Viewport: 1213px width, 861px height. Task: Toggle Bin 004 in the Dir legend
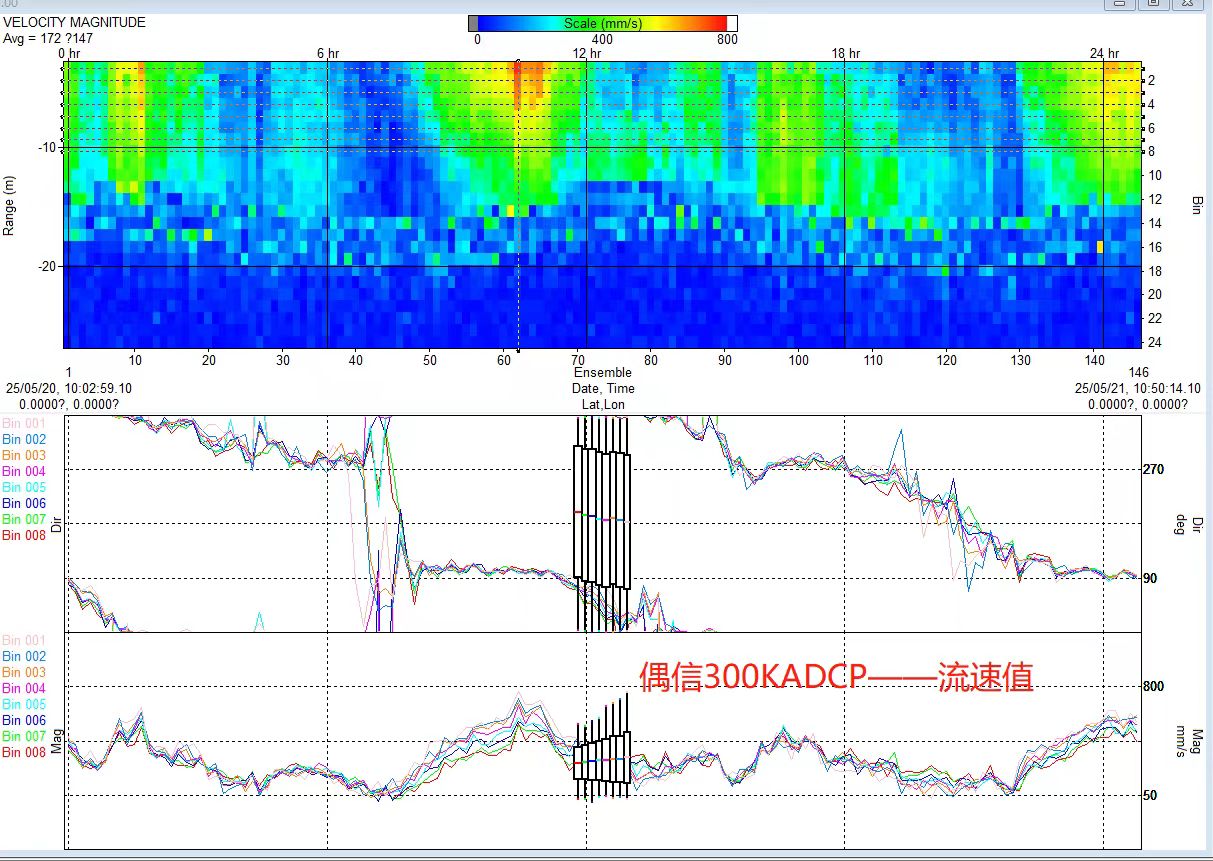tap(24, 471)
